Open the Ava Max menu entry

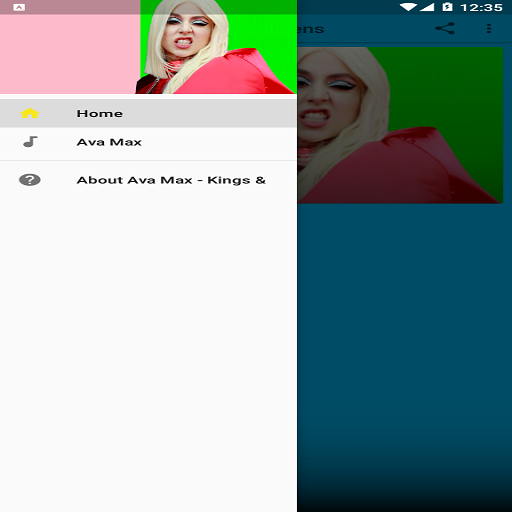[x=148, y=142]
